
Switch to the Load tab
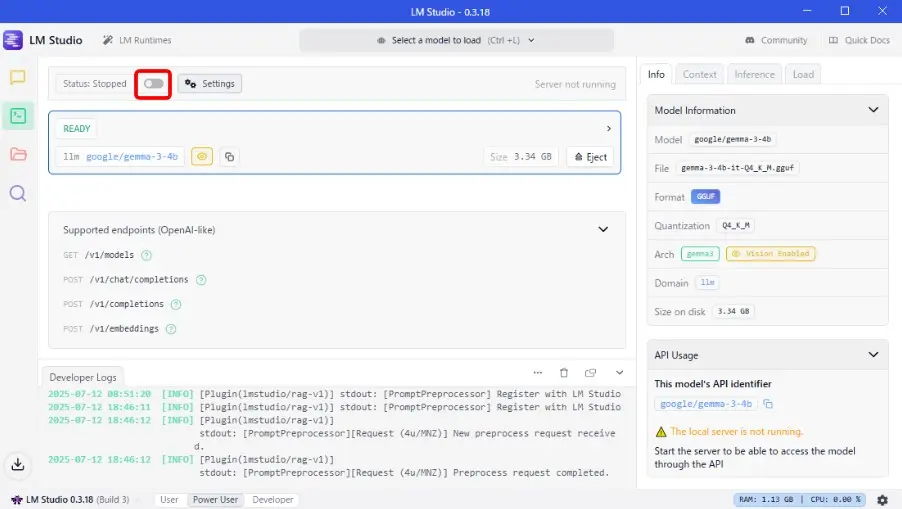coord(803,74)
